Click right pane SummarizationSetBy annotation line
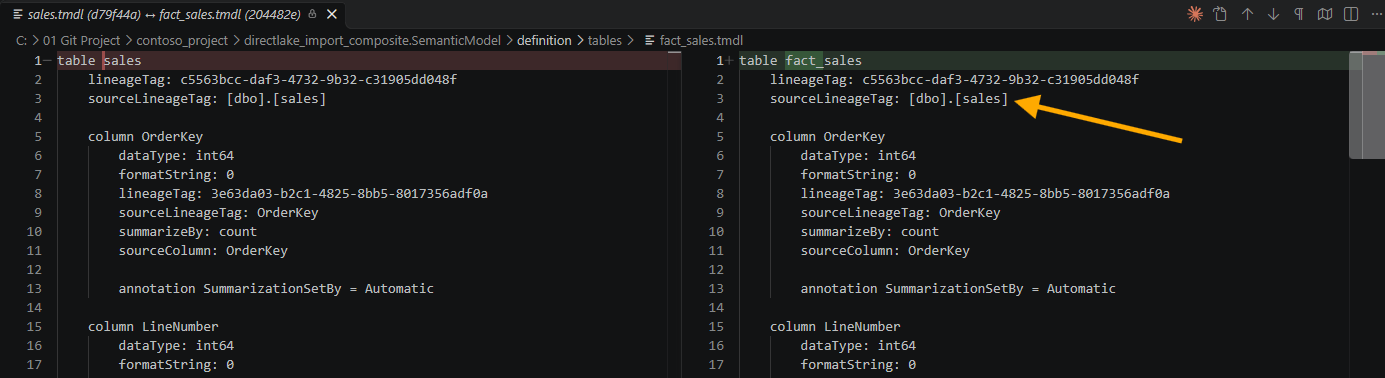1385x378 pixels. pyautogui.click(x=958, y=289)
